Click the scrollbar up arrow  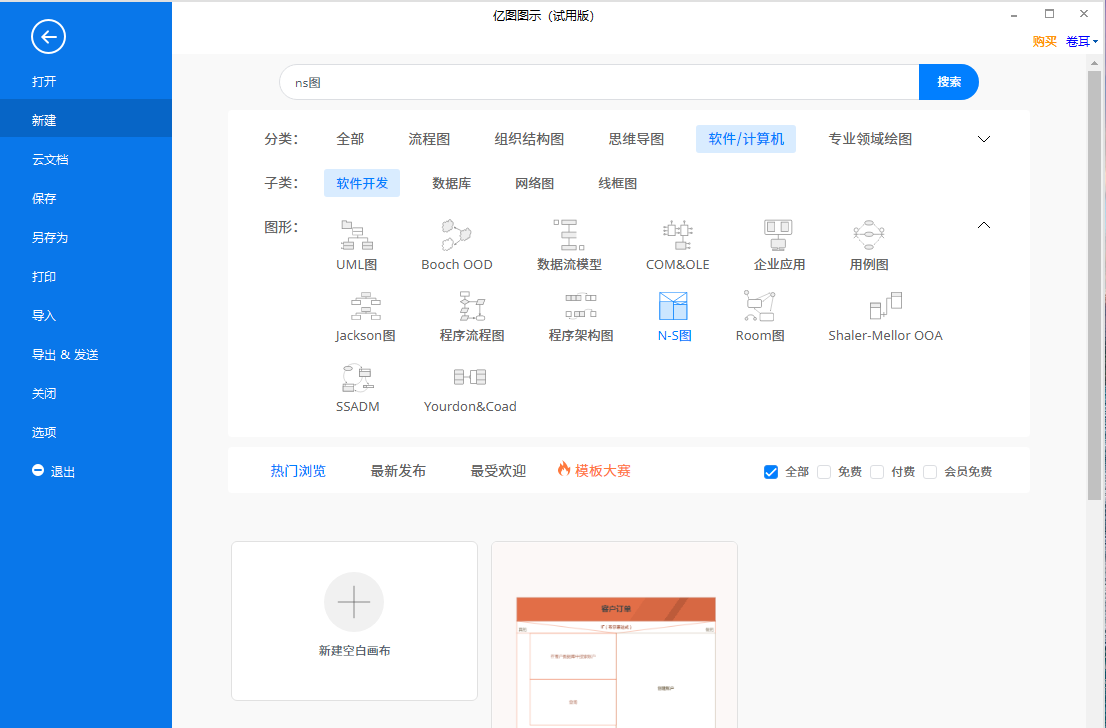(1094, 63)
